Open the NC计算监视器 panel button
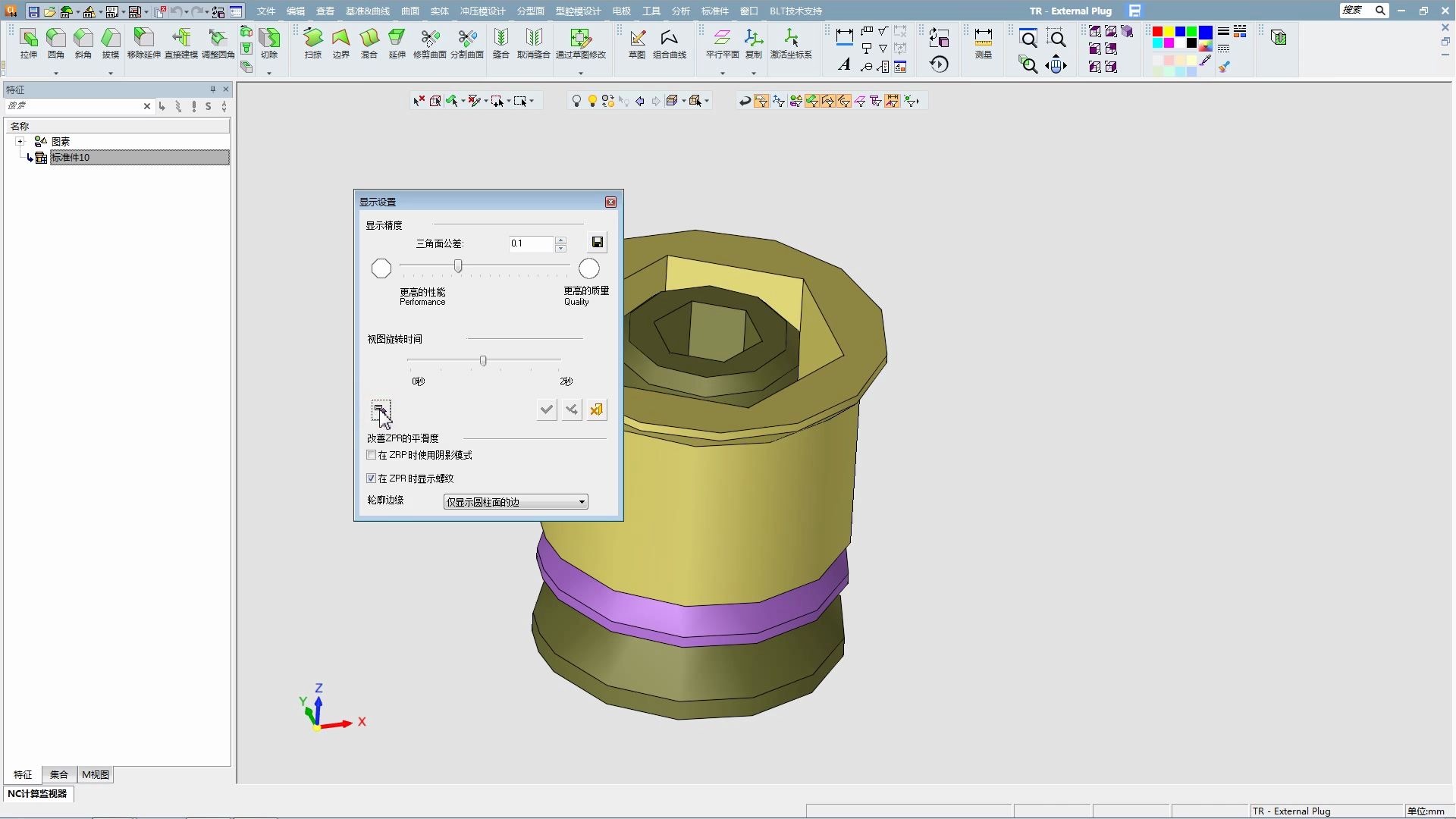1456x819 pixels. (38, 794)
